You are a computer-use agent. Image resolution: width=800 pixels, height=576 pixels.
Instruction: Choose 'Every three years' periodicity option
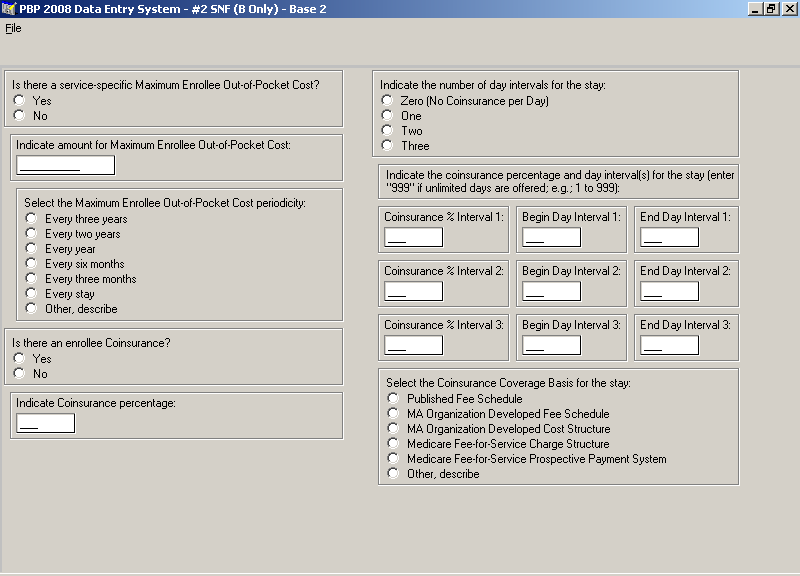[32, 219]
